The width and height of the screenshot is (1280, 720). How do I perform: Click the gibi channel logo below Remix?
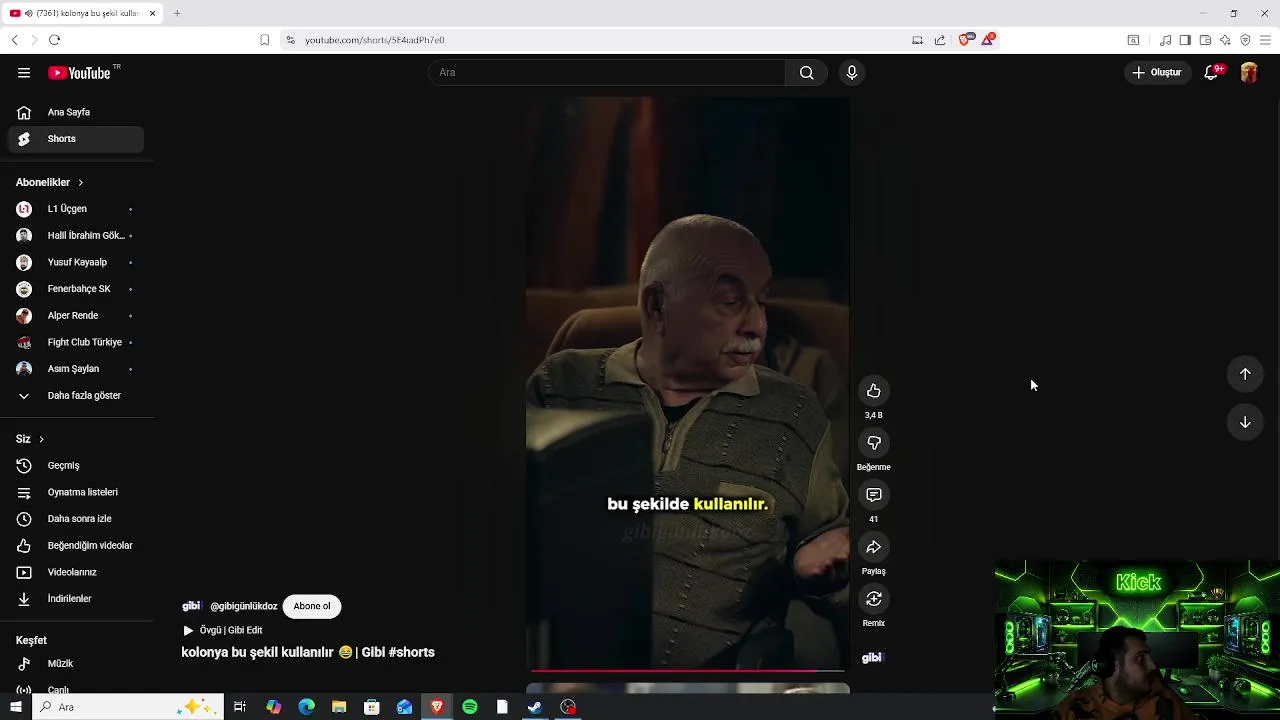click(872, 658)
